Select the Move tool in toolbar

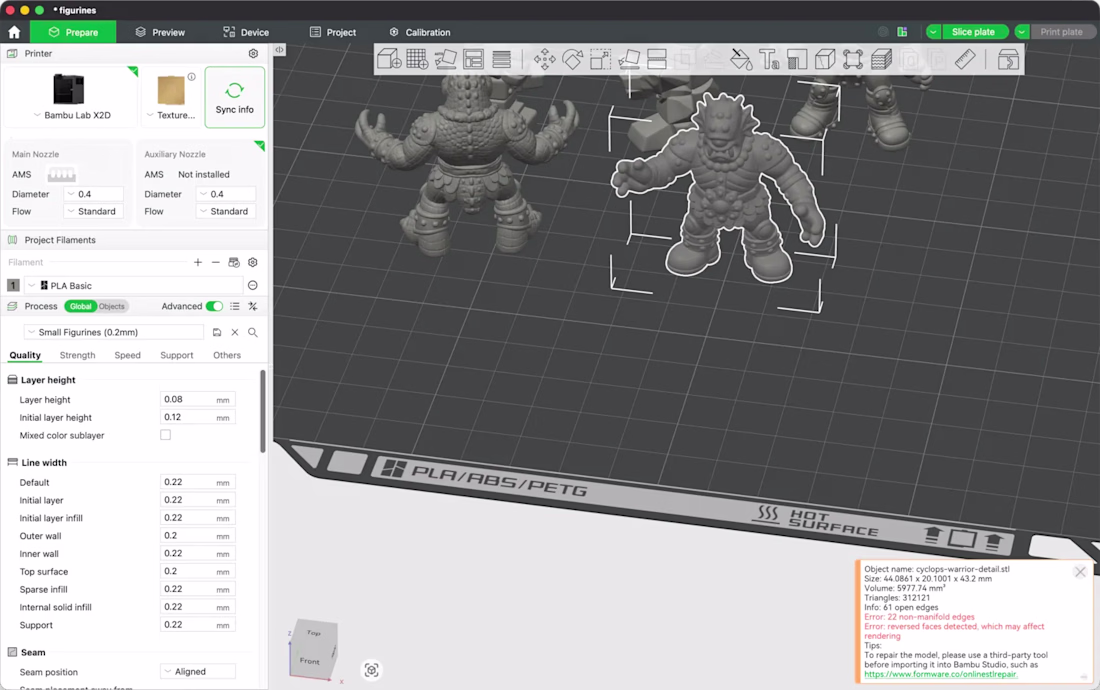point(544,60)
